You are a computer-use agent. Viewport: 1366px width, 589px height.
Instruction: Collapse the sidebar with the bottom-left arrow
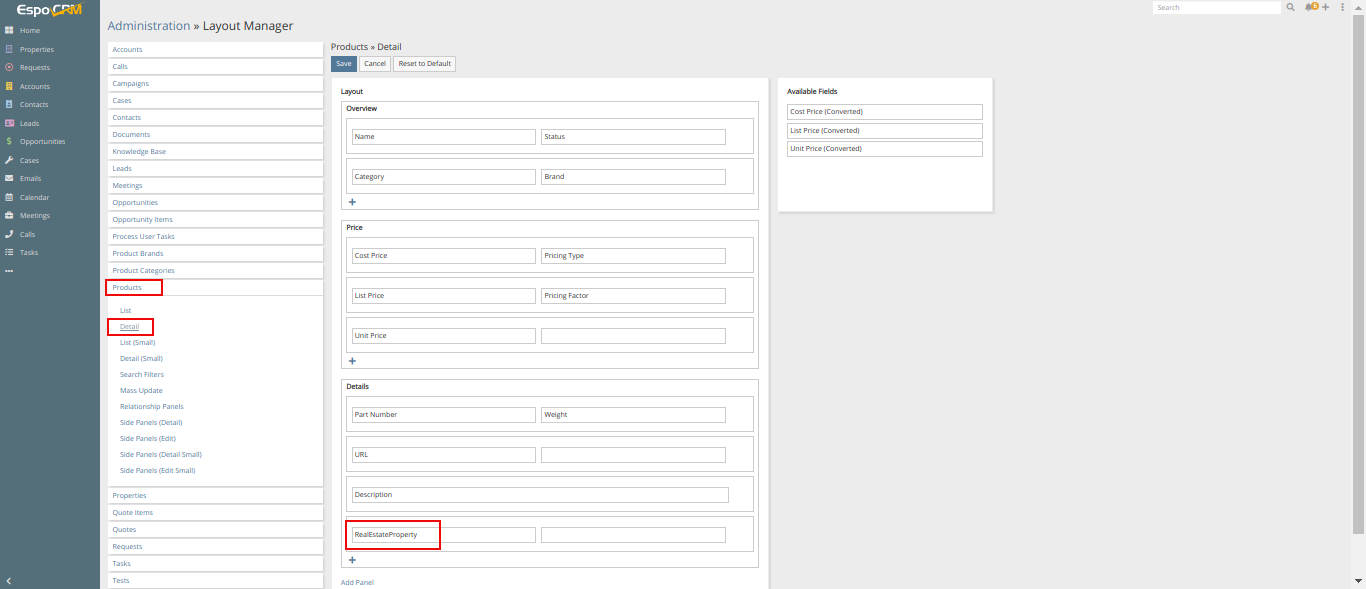tap(9, 581)
